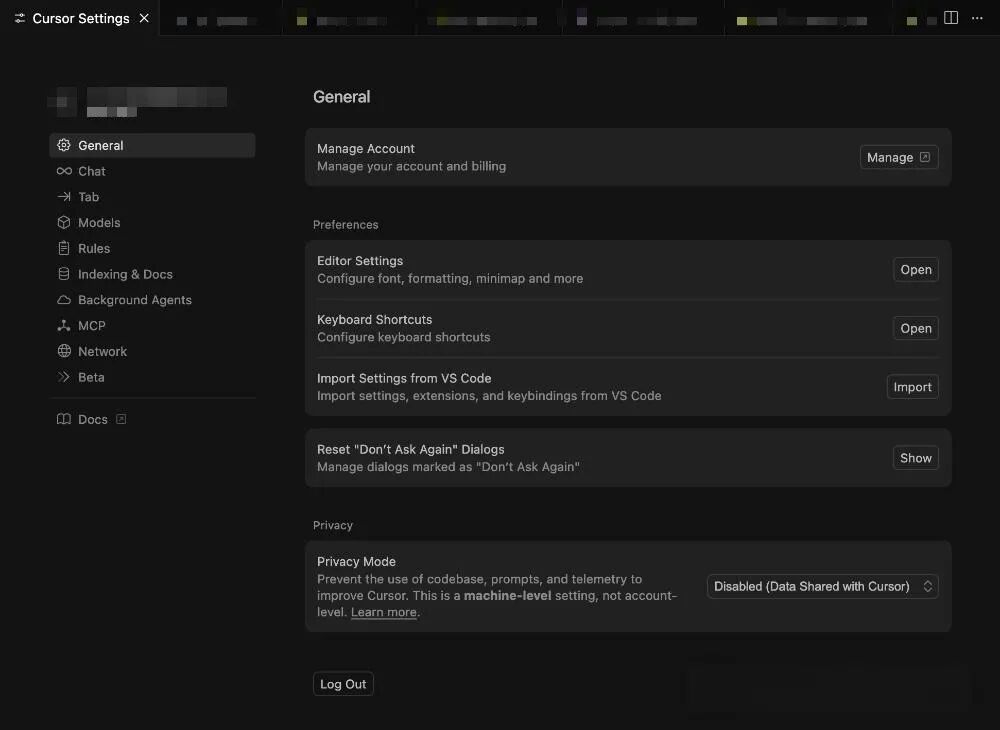
Task: Click the external link icon beside Docs
Action: pos(121,419)
